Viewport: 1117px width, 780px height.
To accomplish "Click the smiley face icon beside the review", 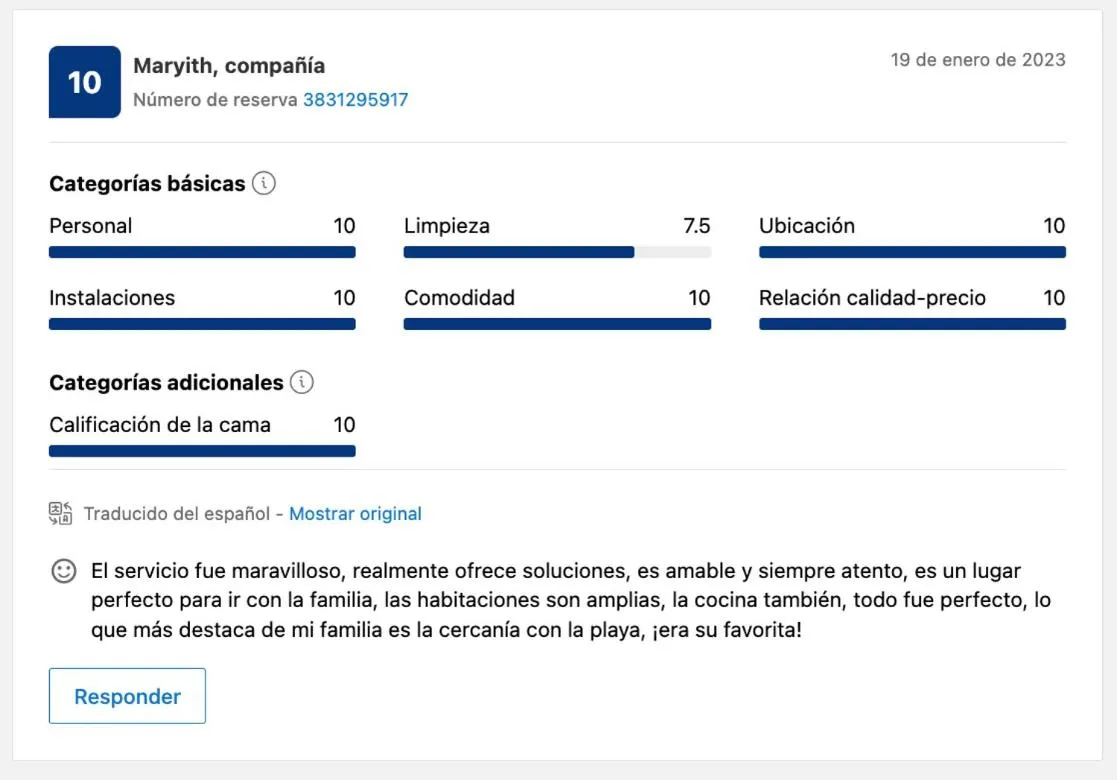I will (x=63, y=572).
